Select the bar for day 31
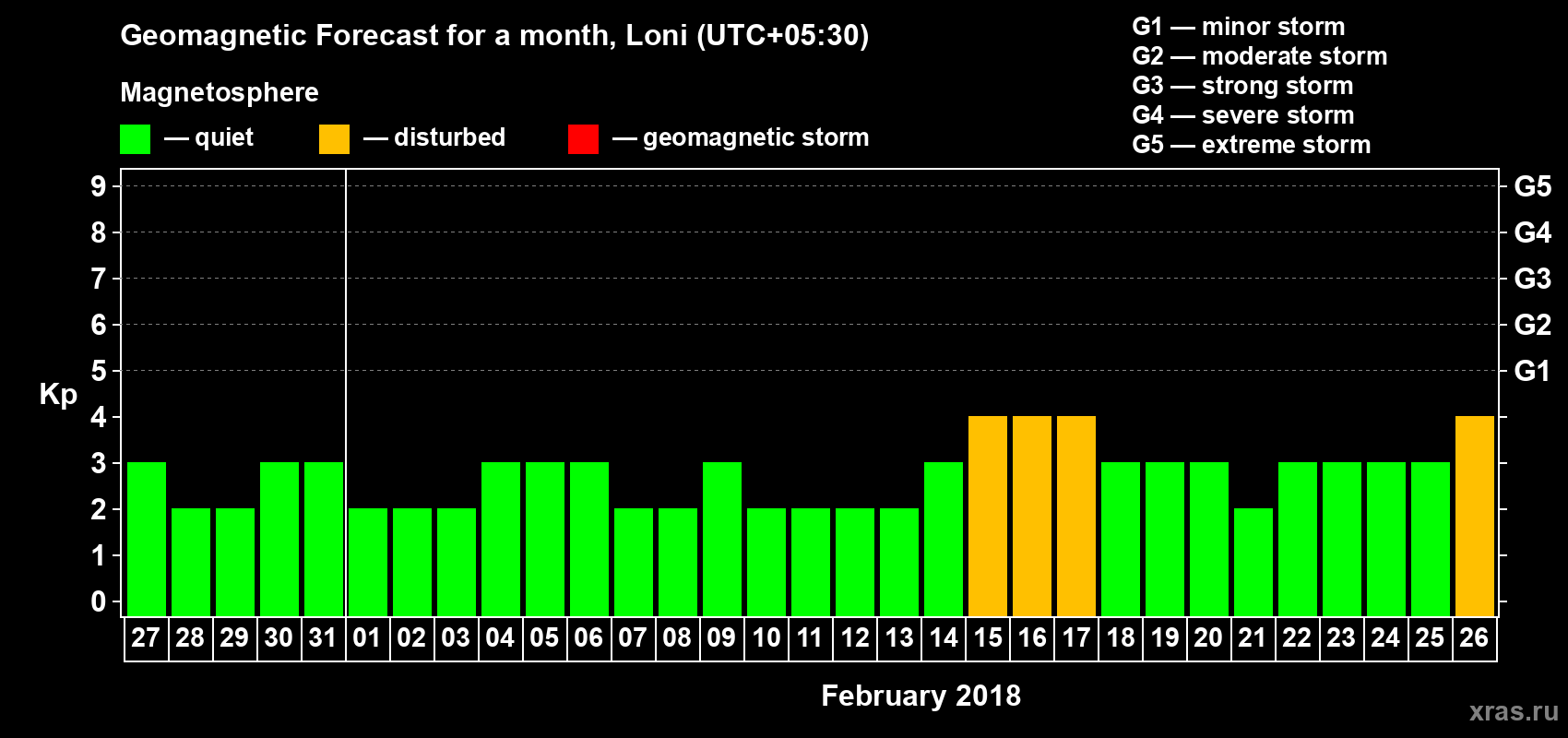 click(x=324, y=539)
